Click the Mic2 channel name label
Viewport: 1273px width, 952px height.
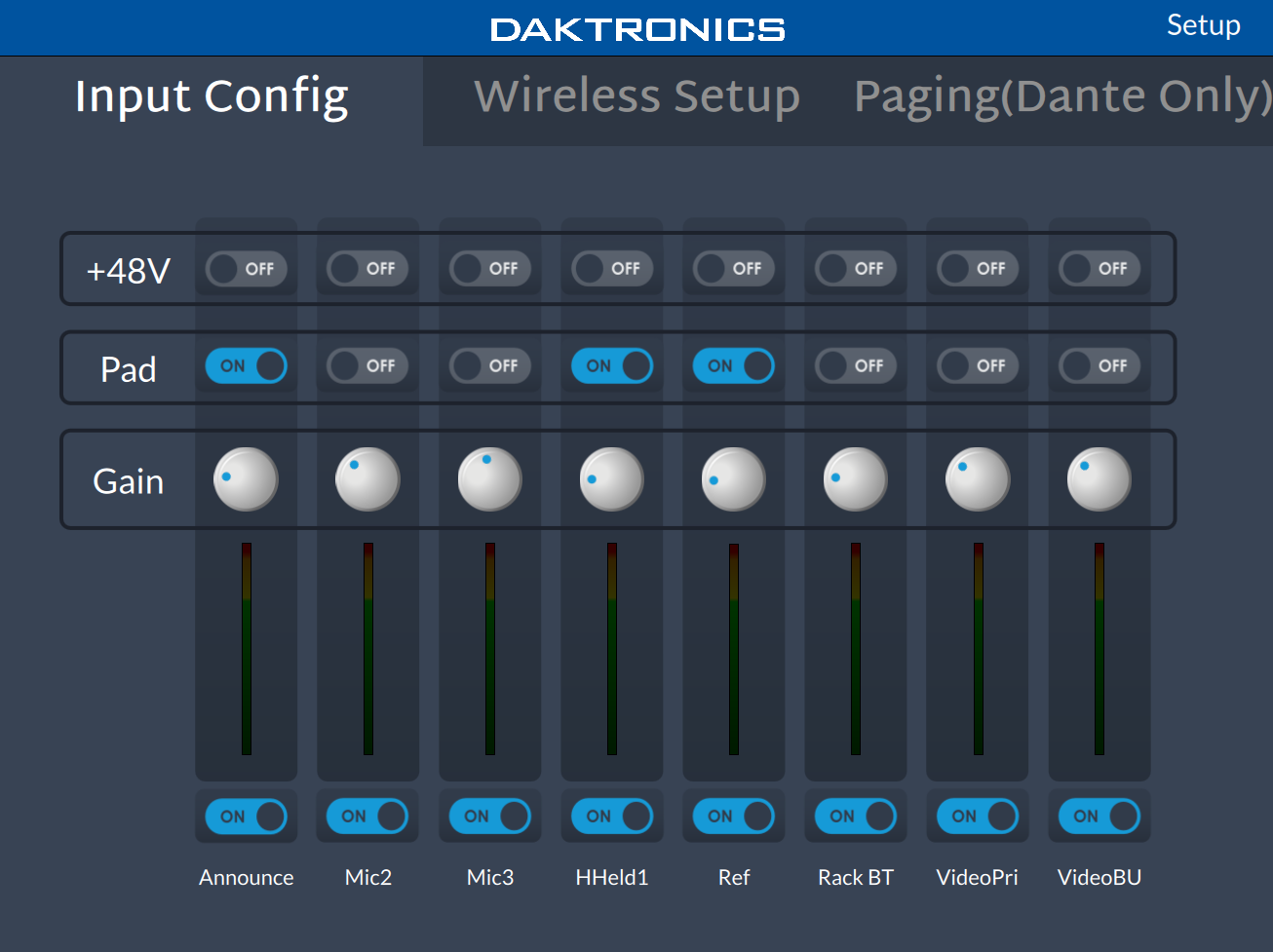click(367, 878)
